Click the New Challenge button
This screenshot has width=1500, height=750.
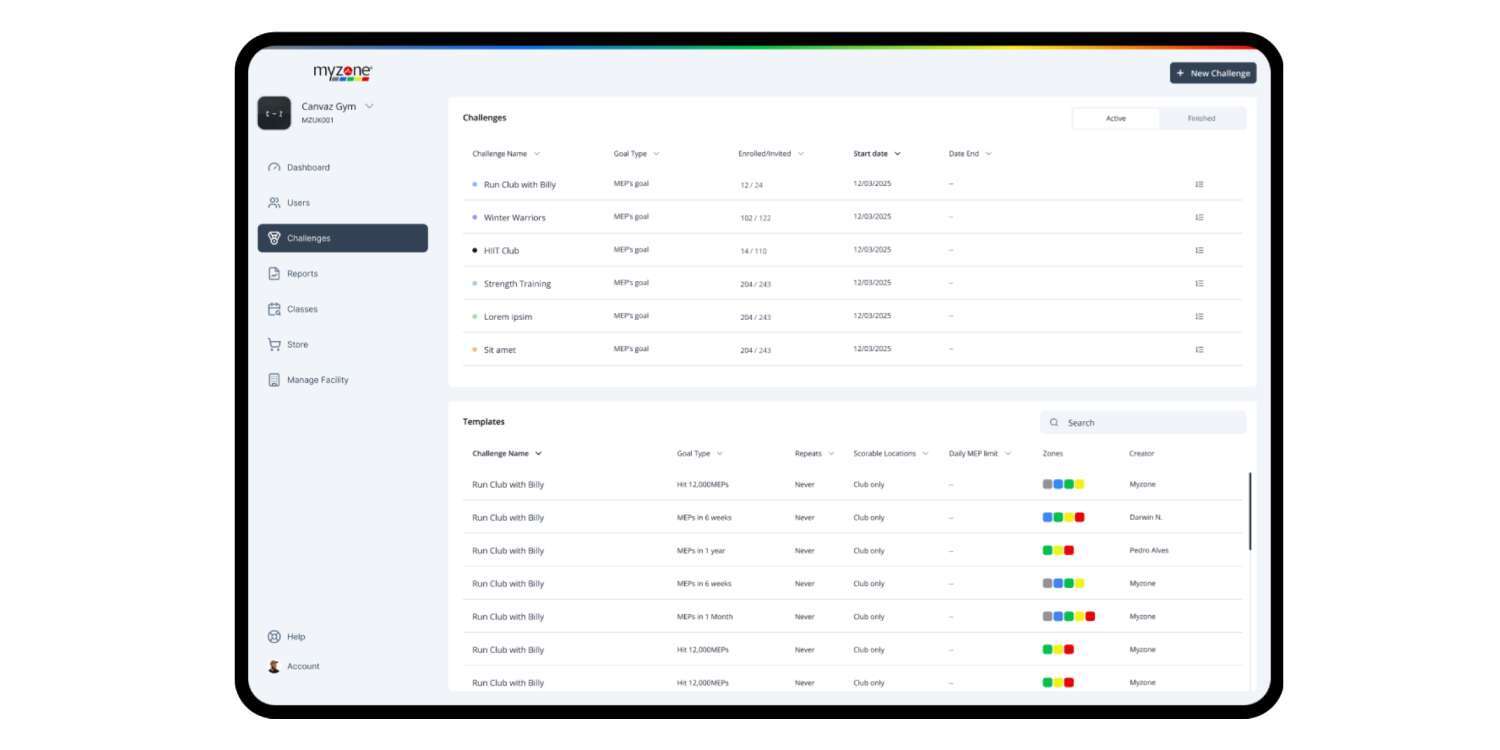tap(1212, 73)
